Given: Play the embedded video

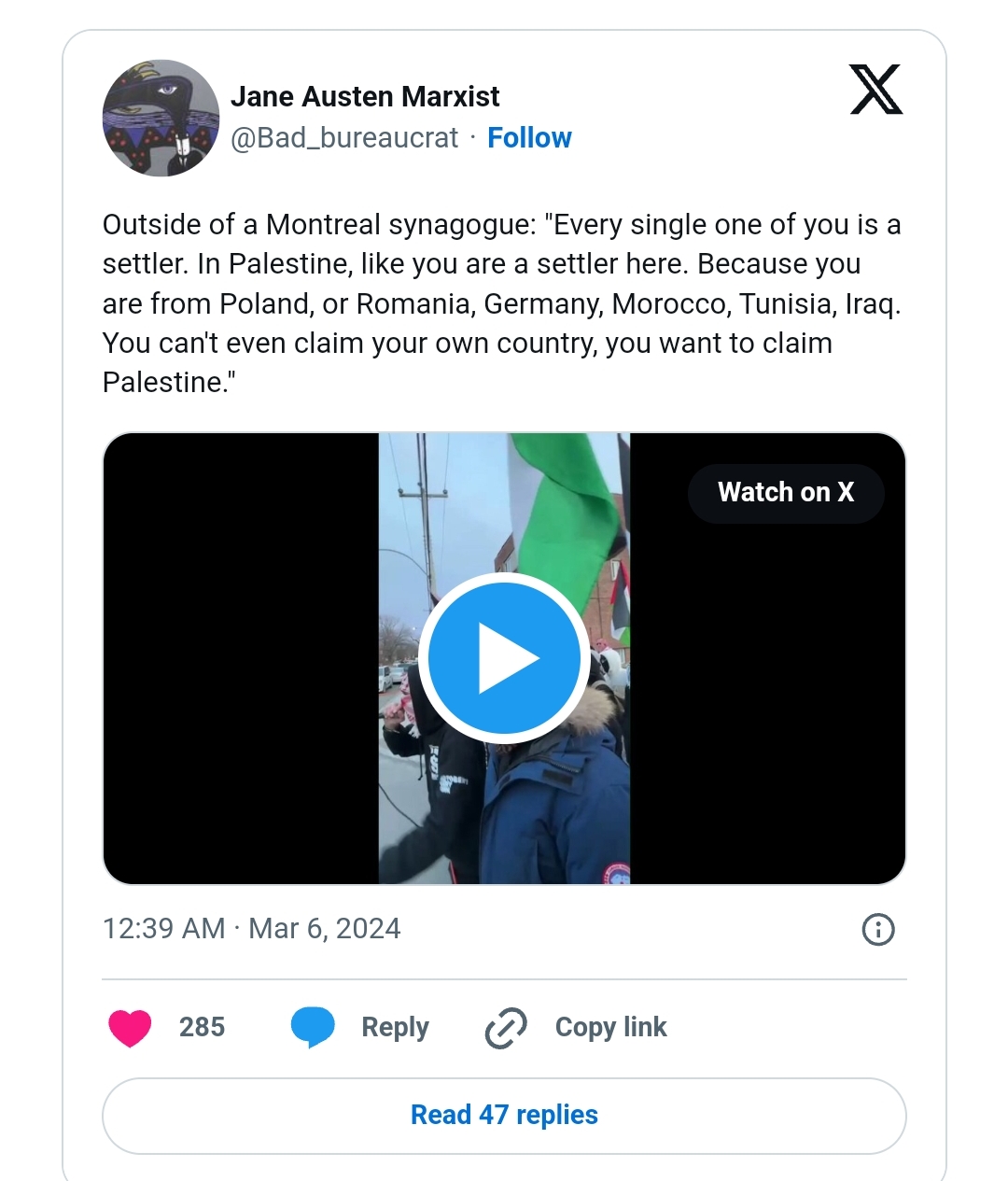Looking at the screenshot, I should [x=504, y=658].
